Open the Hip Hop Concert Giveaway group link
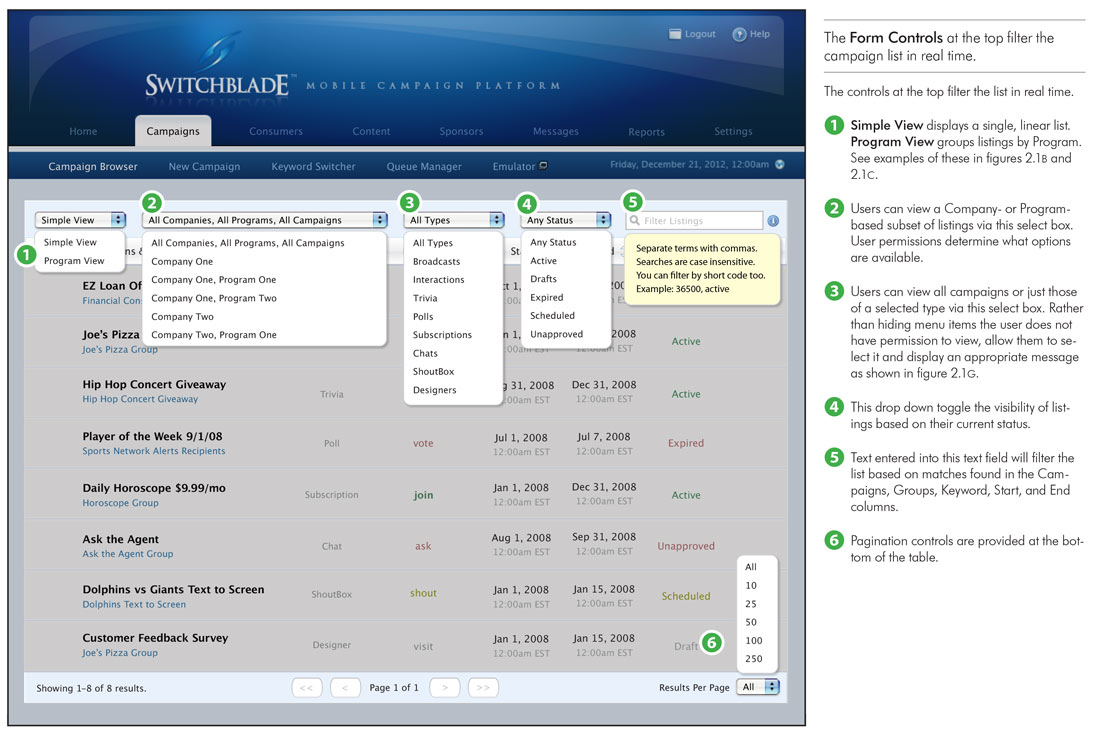This screenshot has height=733, width=1100. [140, 399]
